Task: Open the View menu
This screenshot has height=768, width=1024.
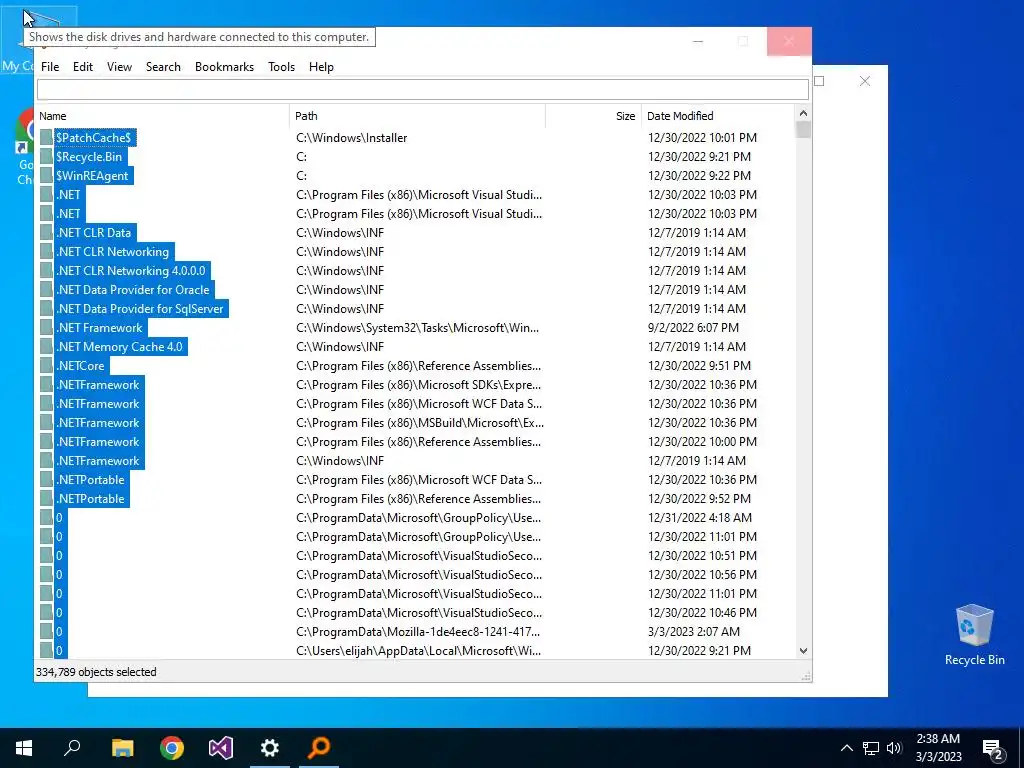Action: [x=119, y=67]
